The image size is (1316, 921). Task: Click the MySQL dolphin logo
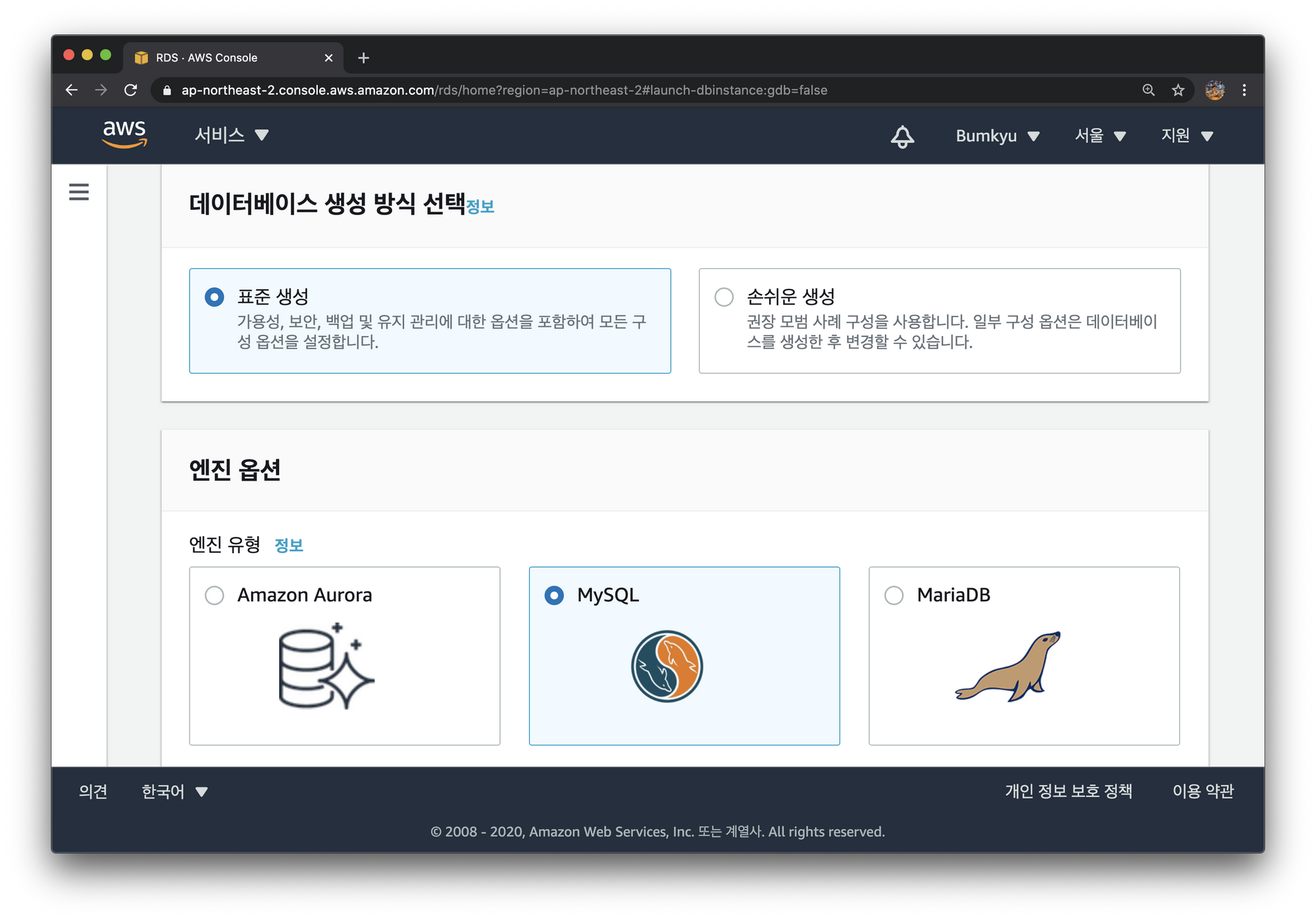(x=667, y=666)
